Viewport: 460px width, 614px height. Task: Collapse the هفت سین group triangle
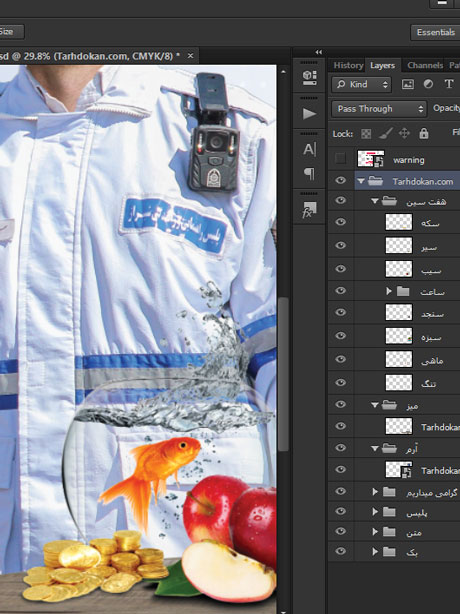(375, 201)
